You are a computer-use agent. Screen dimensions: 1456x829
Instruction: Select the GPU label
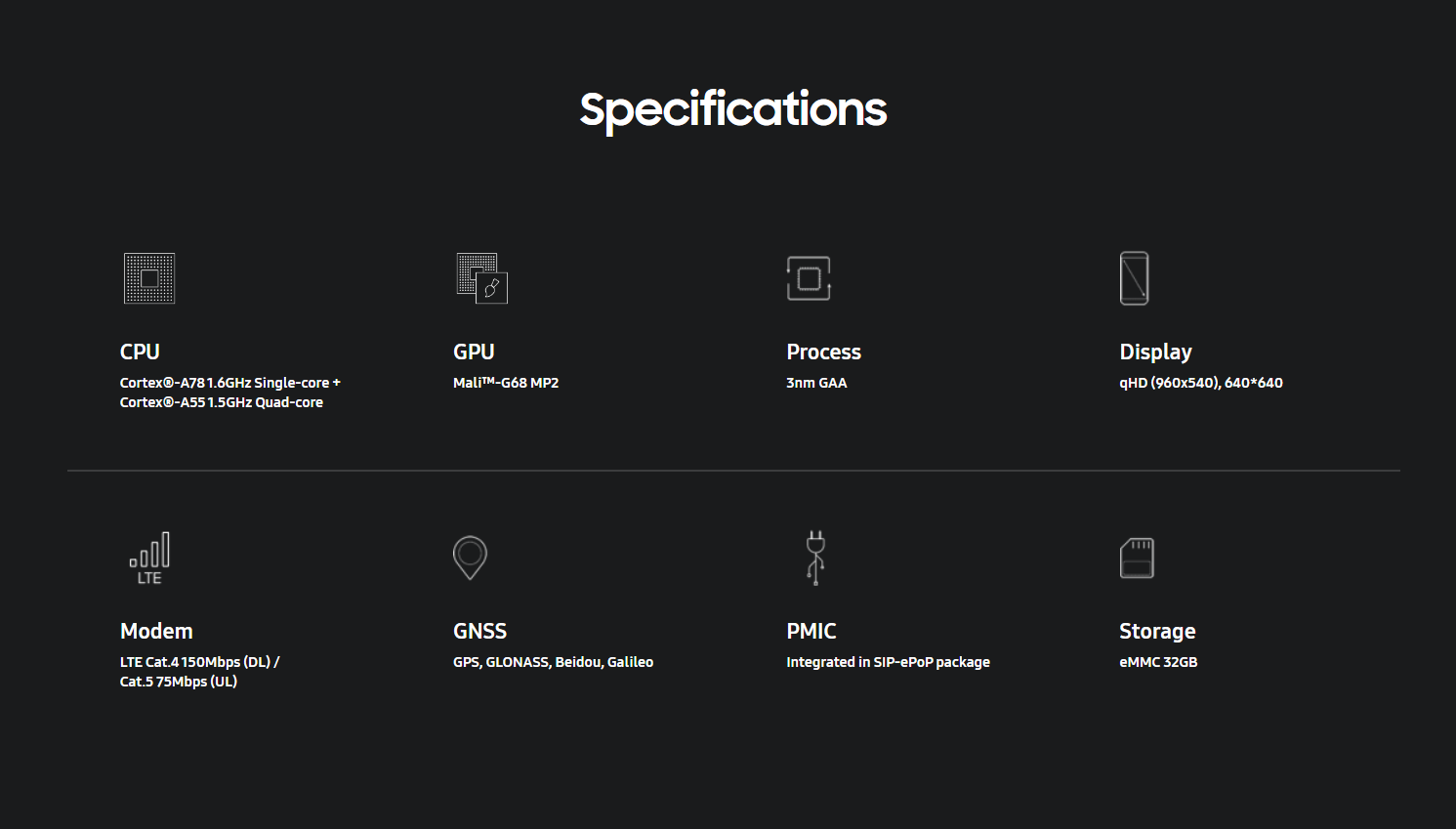tap(474, 352)
